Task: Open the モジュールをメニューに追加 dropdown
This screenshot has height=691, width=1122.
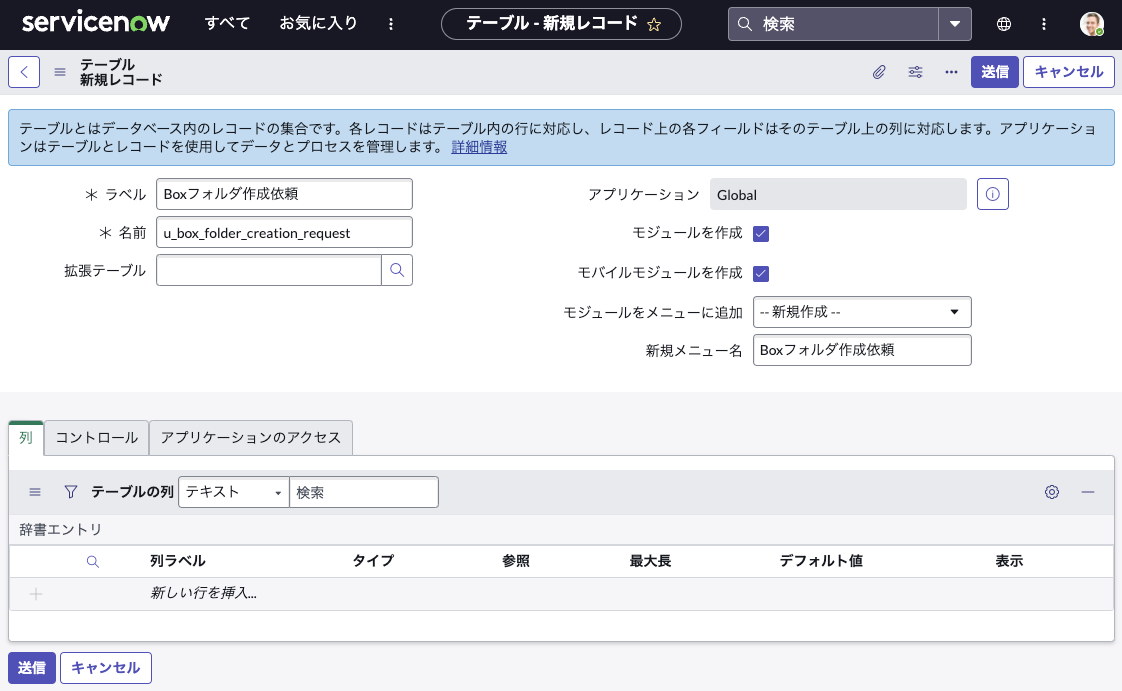Action: point(862,312)
